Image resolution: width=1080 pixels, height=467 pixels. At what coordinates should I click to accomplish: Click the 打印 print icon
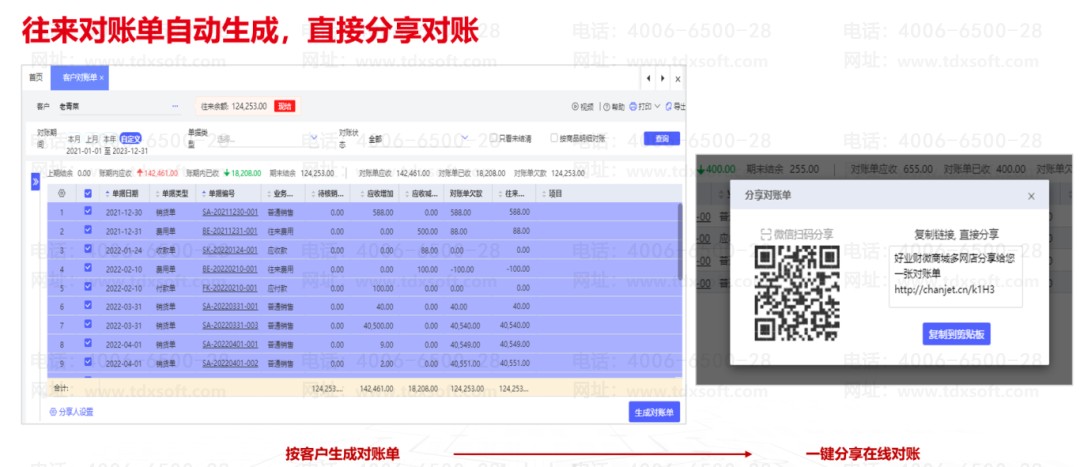[x=634, y=106]
